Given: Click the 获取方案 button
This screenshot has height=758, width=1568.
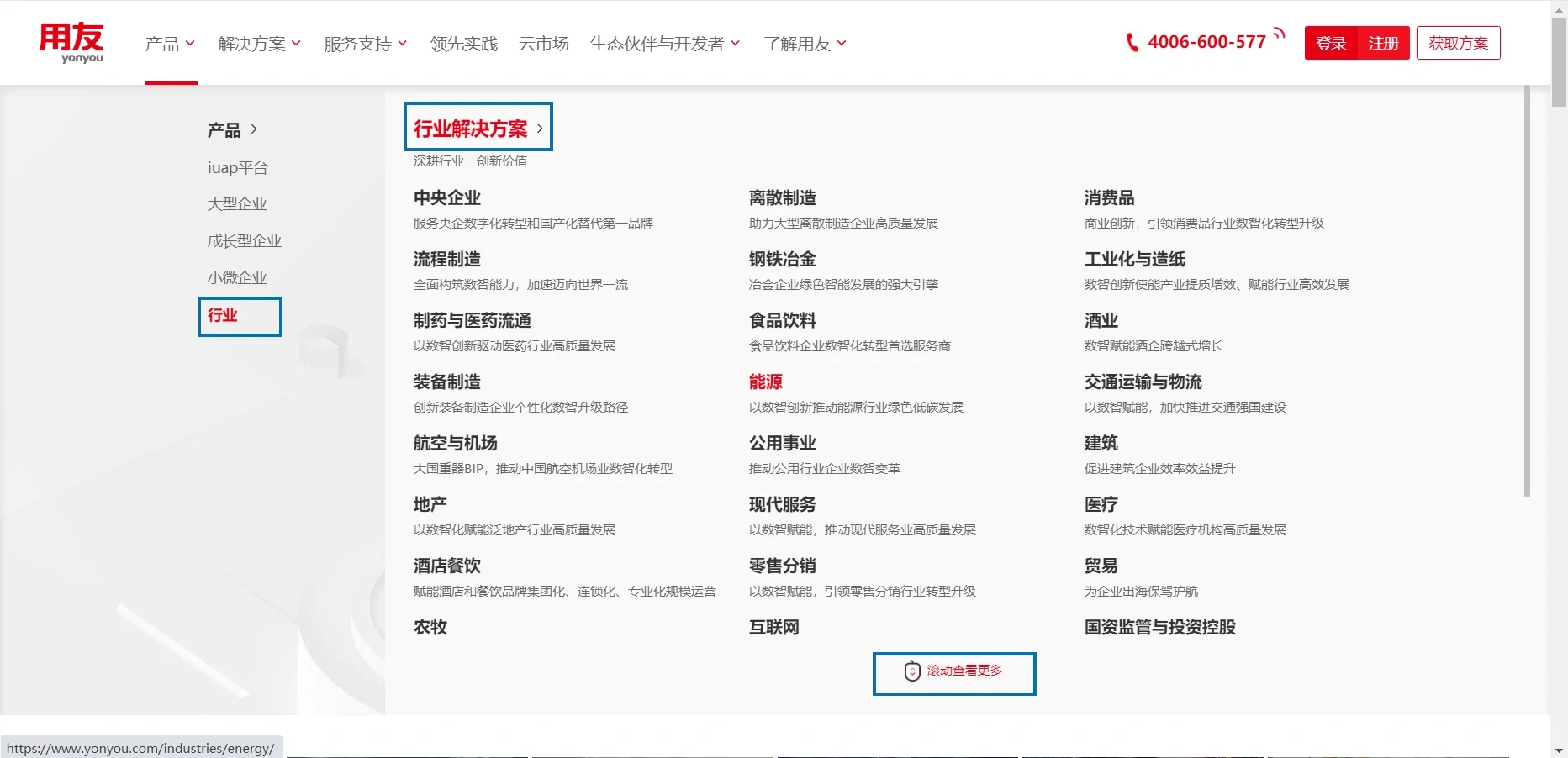Looking at the screenshot, I should point(1458,42).
